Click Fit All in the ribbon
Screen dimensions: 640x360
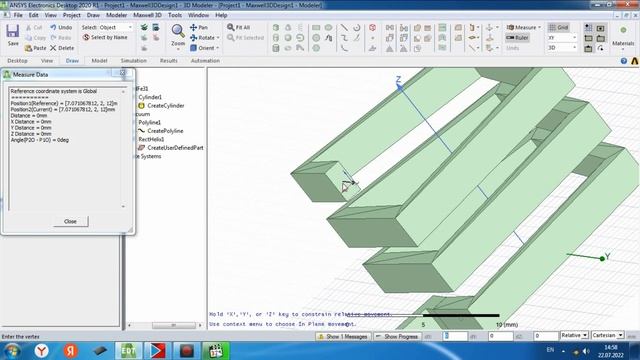click(x=238, y=27)
